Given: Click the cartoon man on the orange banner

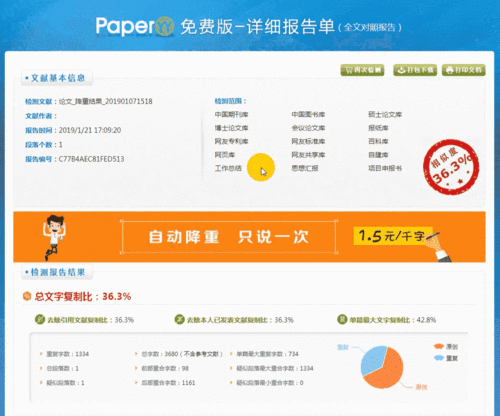Looking at the screenshot, I should 53,237.
